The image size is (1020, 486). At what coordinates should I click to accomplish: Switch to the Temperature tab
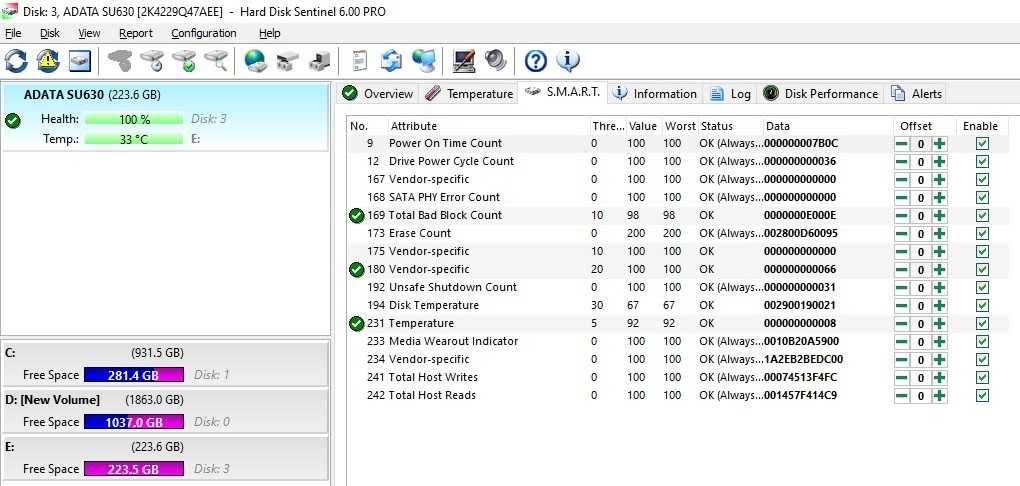(468, 94)
